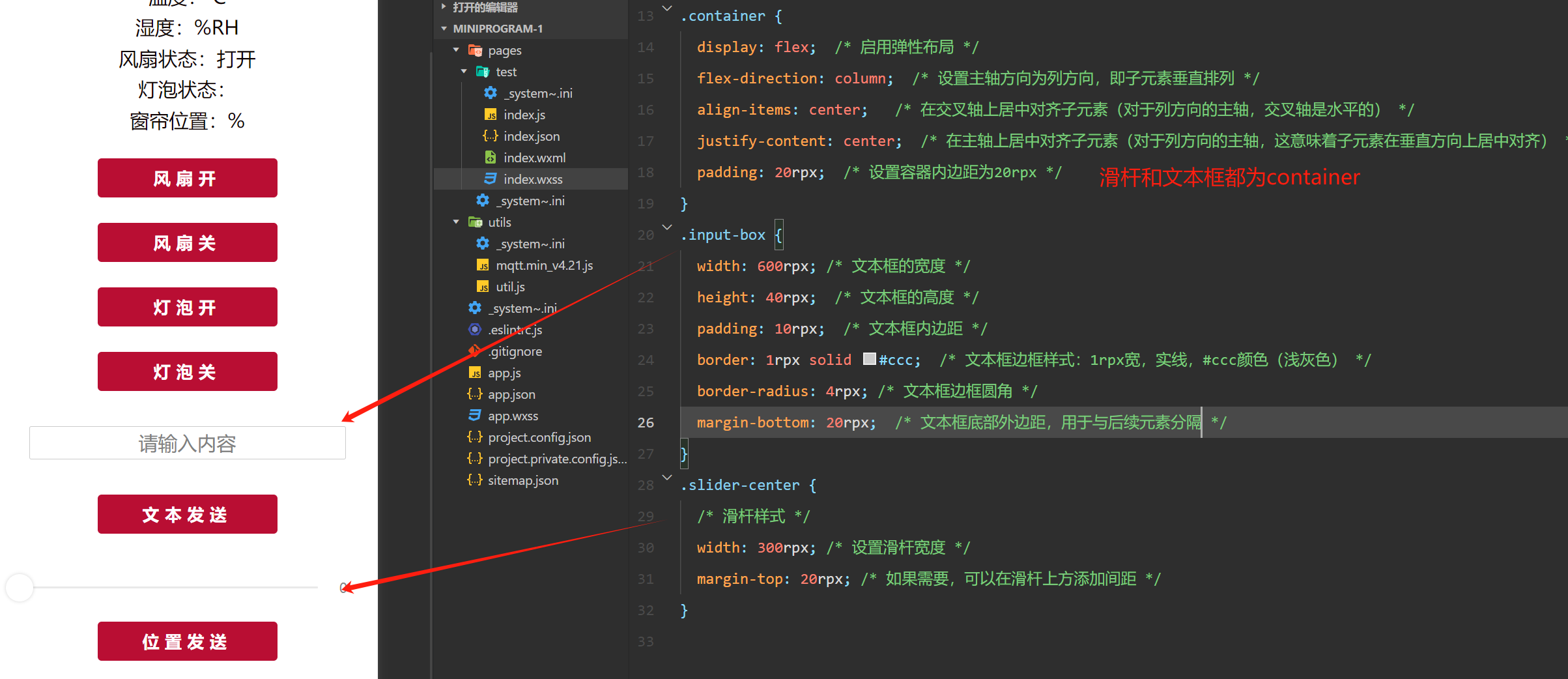This screenshot has width=1568, height=679.
Task: Fold the .container CSS rule block
Action: [667, 8]
